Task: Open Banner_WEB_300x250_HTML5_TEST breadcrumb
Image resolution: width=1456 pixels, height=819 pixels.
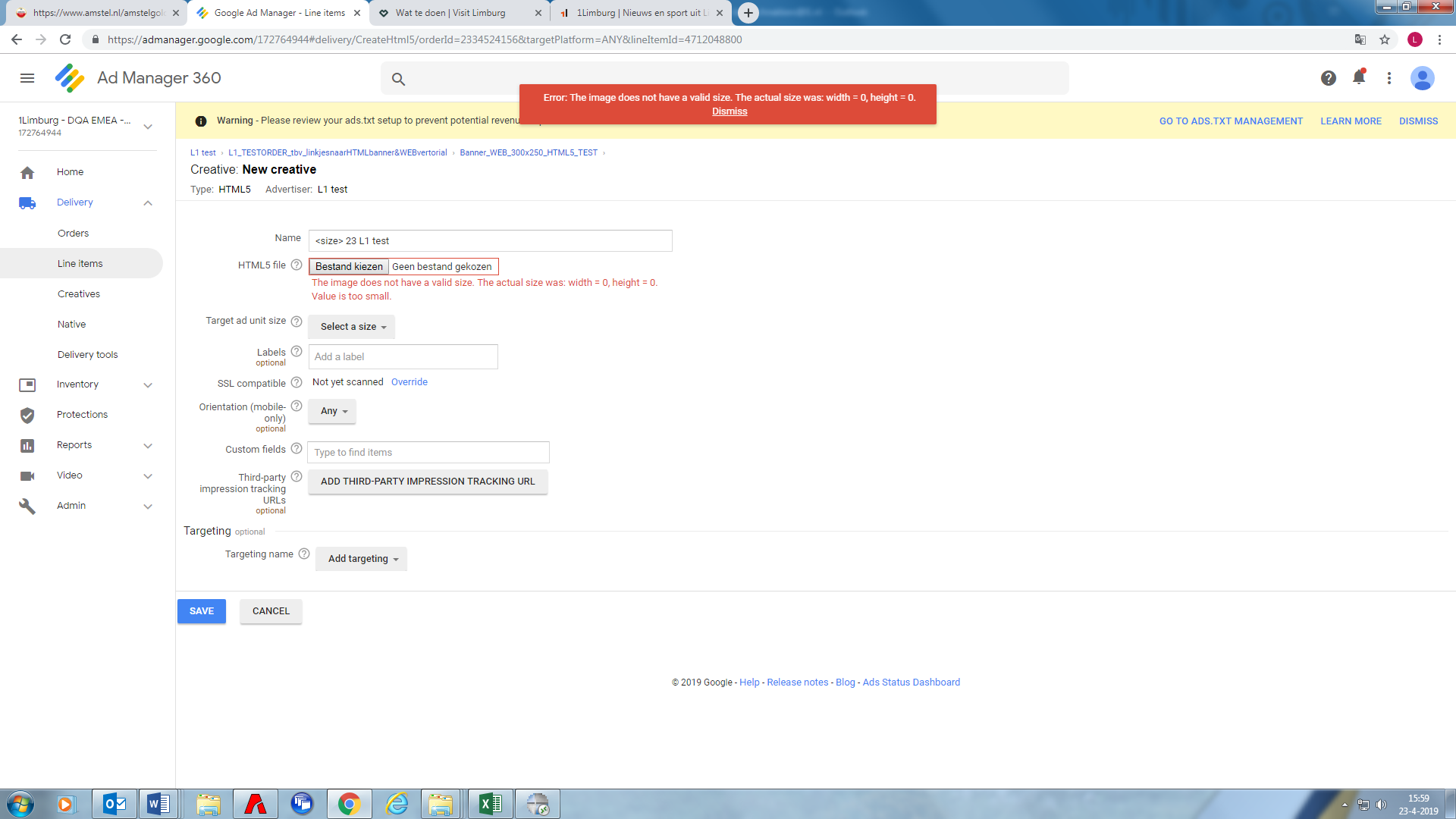Action: coord(529,152)
